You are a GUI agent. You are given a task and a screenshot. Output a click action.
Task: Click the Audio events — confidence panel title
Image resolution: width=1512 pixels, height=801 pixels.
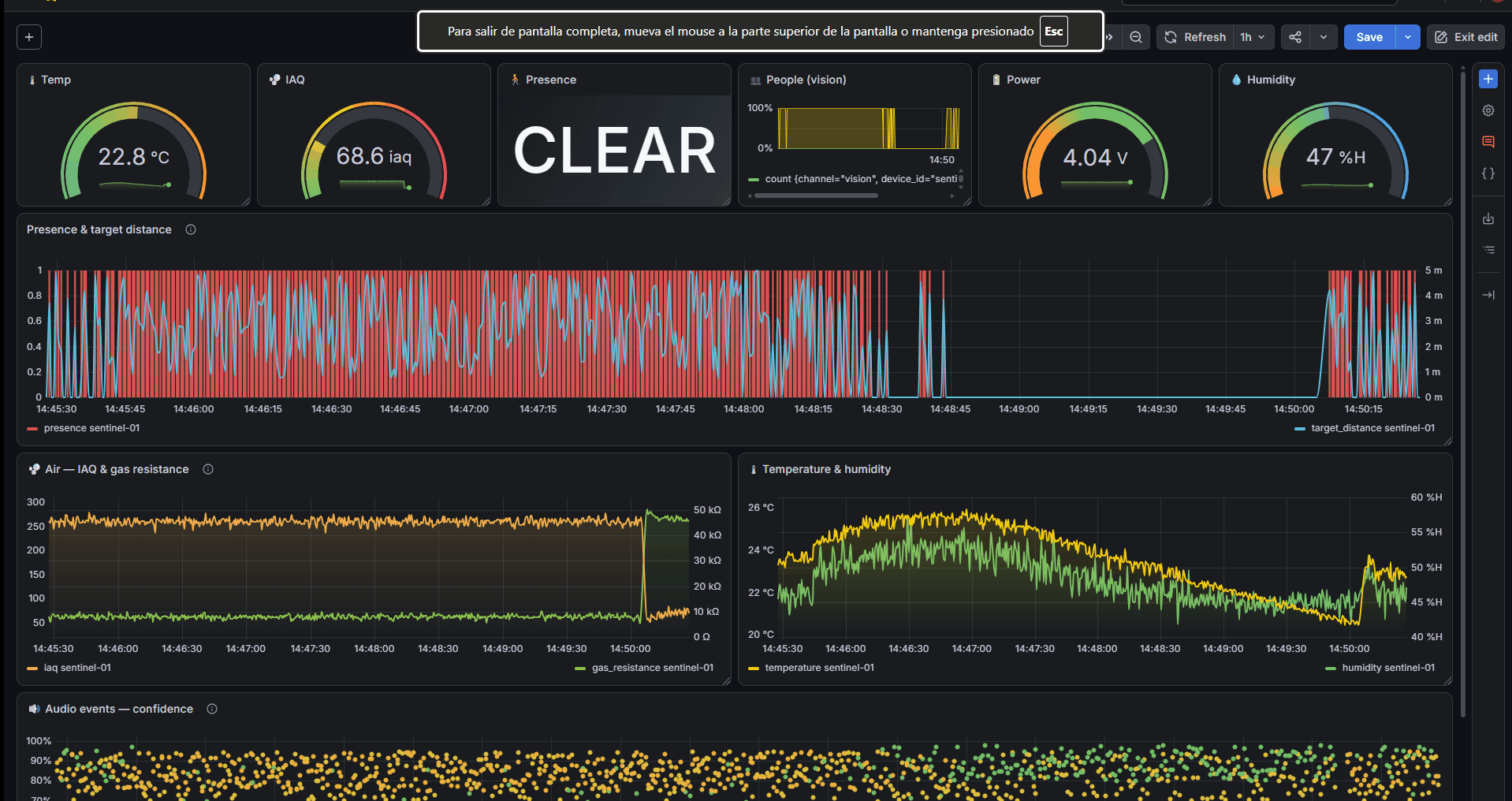119,709
